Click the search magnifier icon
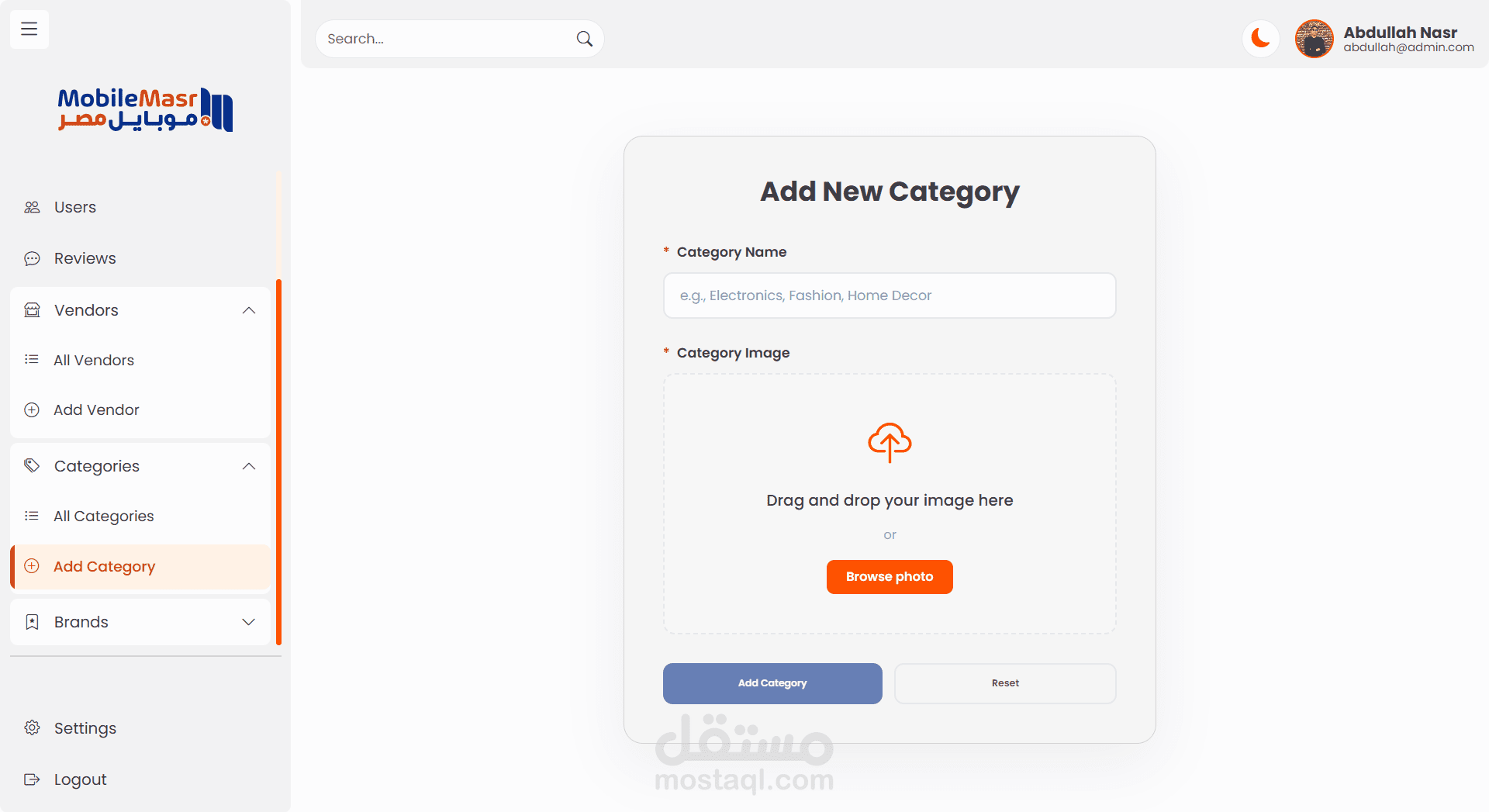The image size is (1489, 812). click(585, 39)
